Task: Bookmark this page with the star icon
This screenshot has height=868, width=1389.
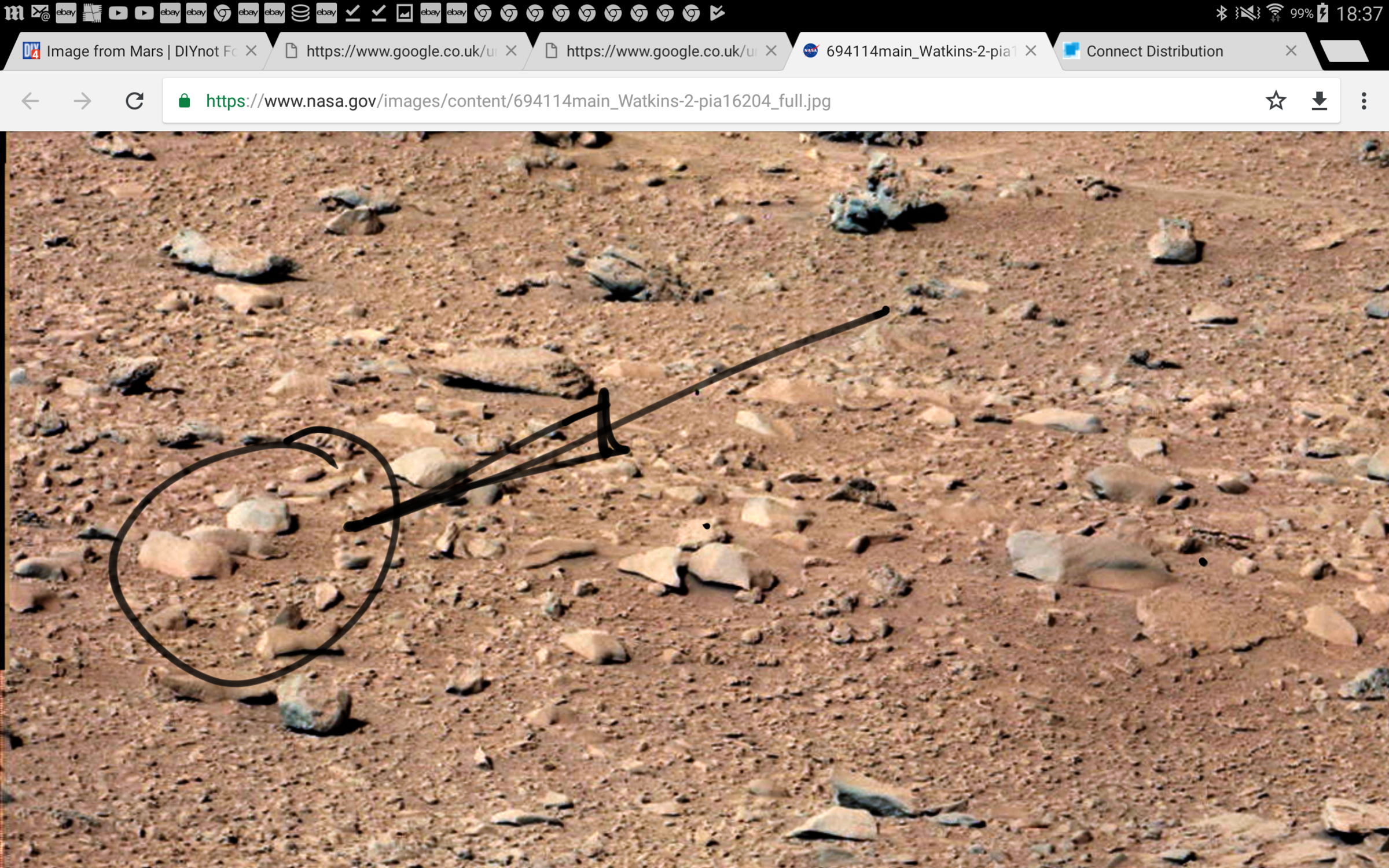Action: (x=1276, y=101)
